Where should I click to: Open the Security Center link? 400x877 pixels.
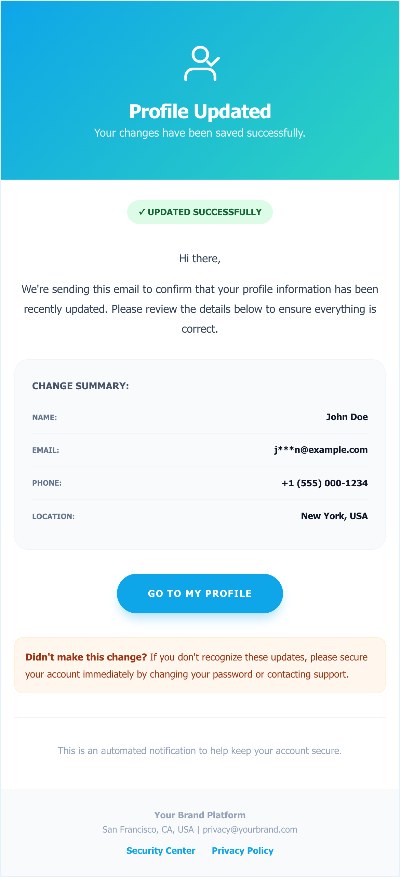pyautogui.click(x=161, y=851)
